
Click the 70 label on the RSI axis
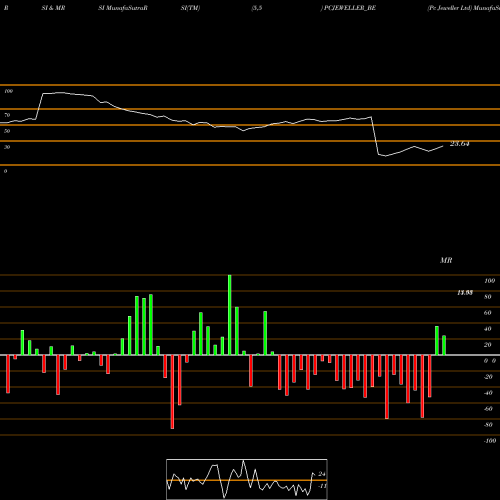(x=7, y=115)
